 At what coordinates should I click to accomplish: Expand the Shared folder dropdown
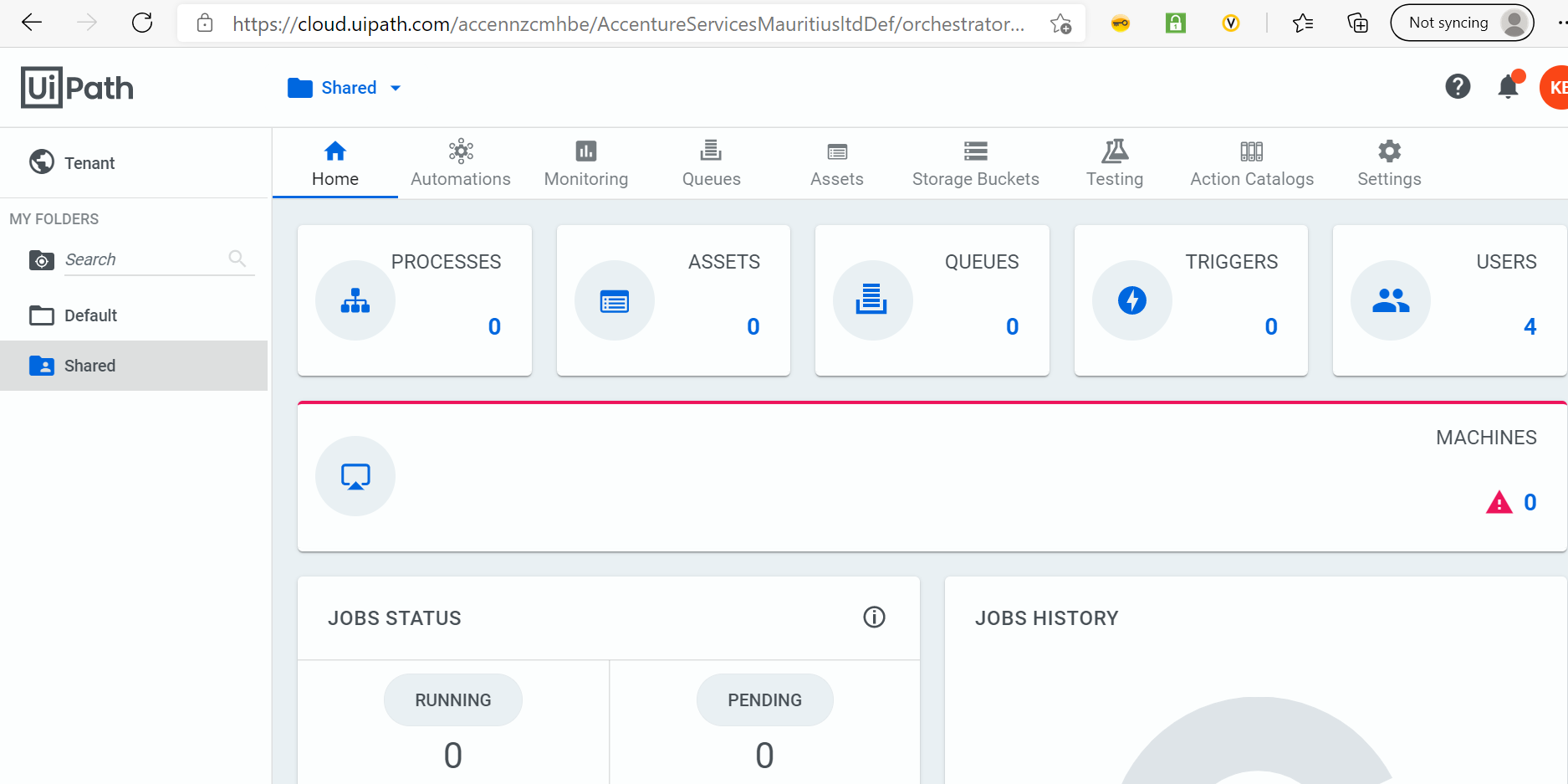[396, 87]
